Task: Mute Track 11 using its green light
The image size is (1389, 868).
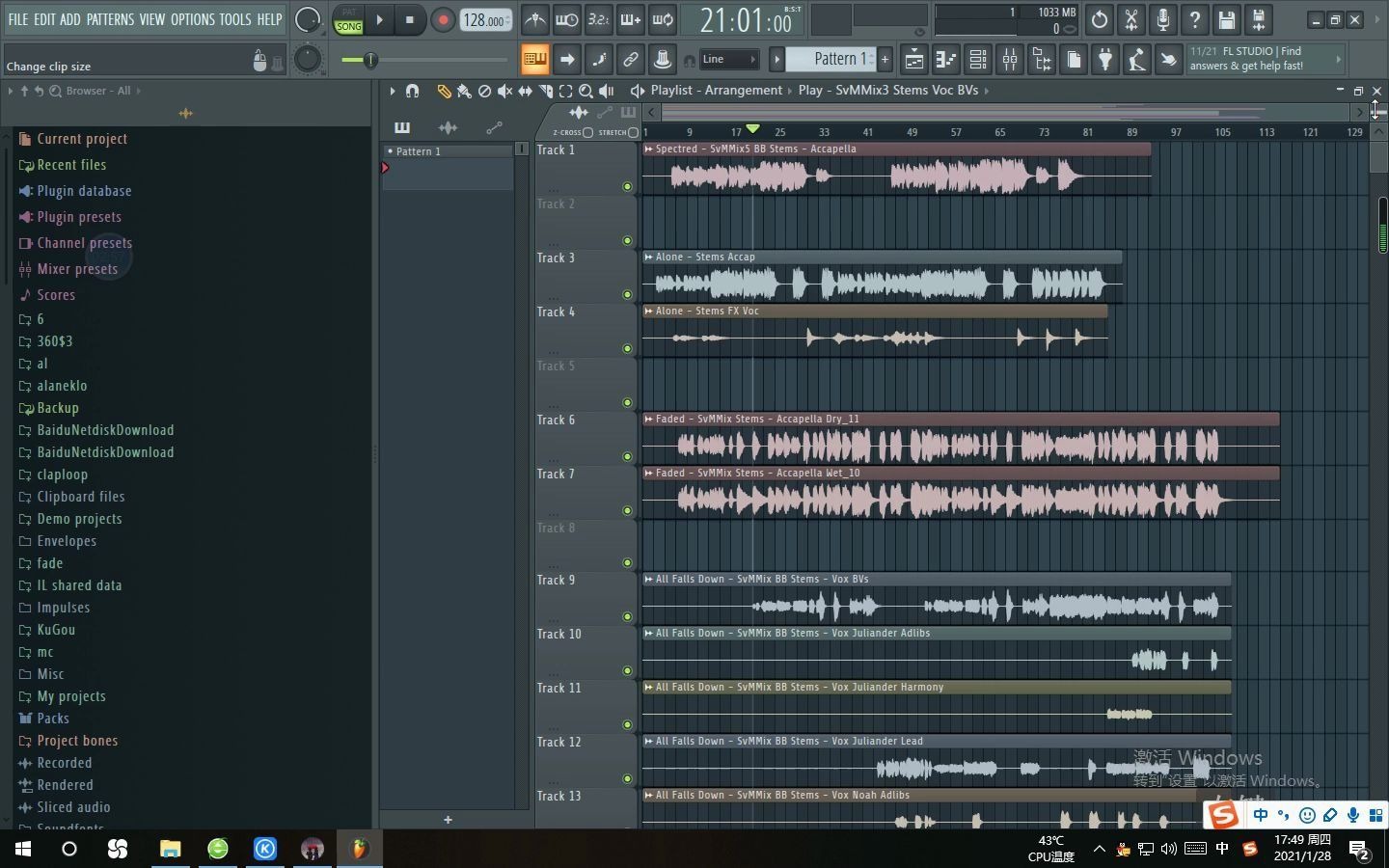Action: (627, 724)
